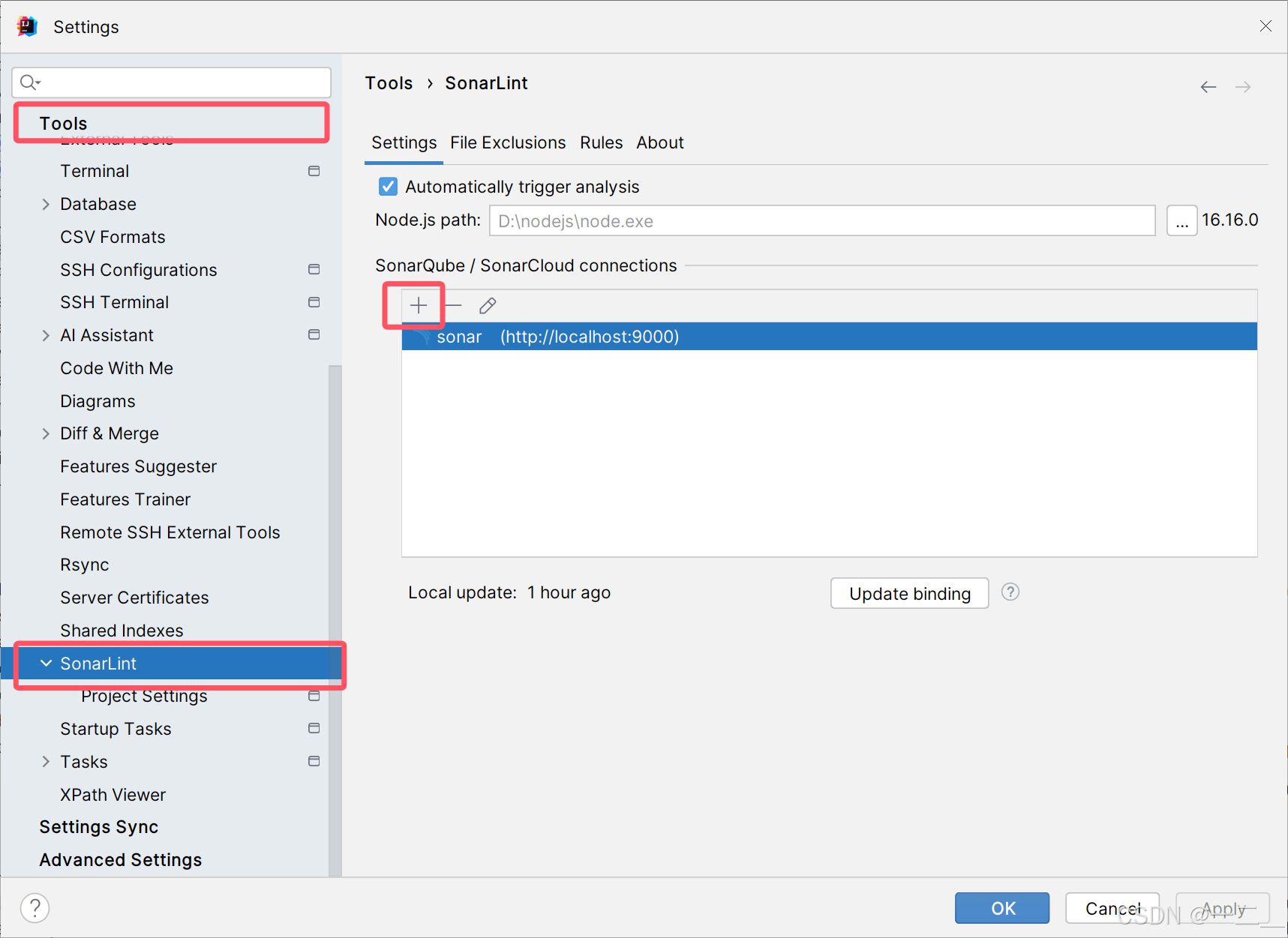Open Server Certificates settings
Image resolution: width=1288 pixels, height=938 pixels.
(x=134, y=598)
